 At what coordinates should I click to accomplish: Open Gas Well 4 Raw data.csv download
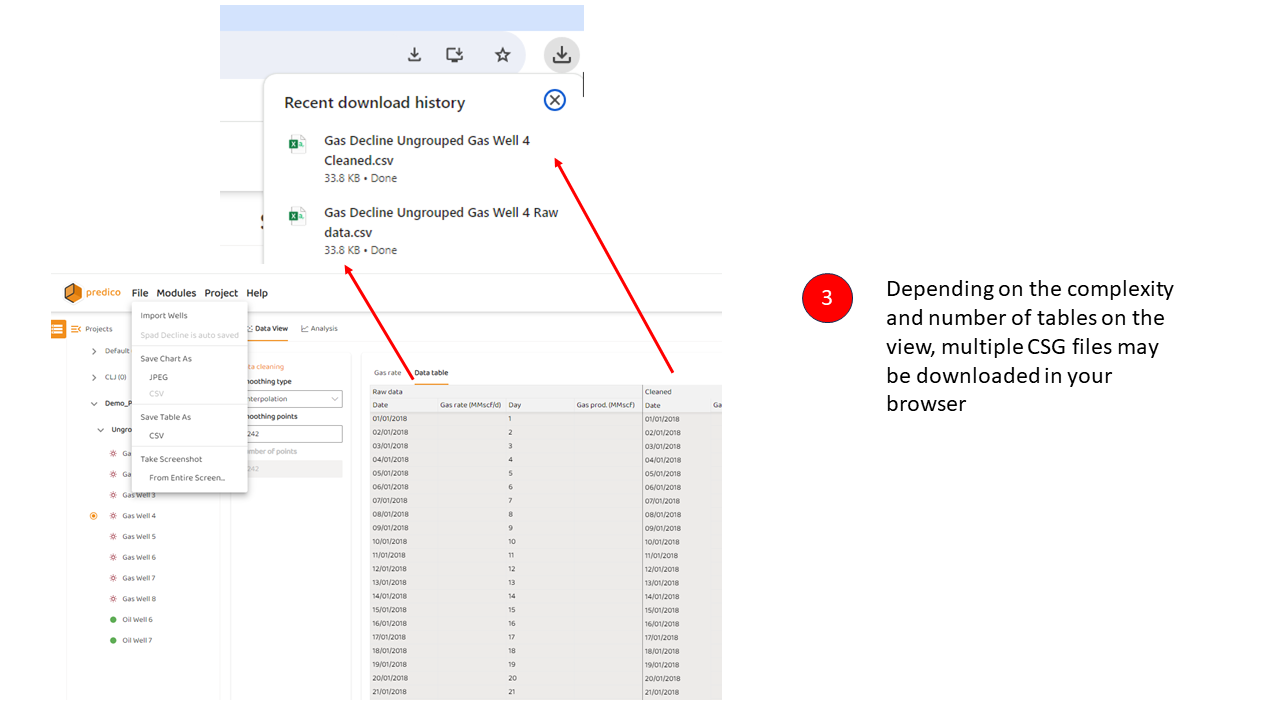coord(441,222)
